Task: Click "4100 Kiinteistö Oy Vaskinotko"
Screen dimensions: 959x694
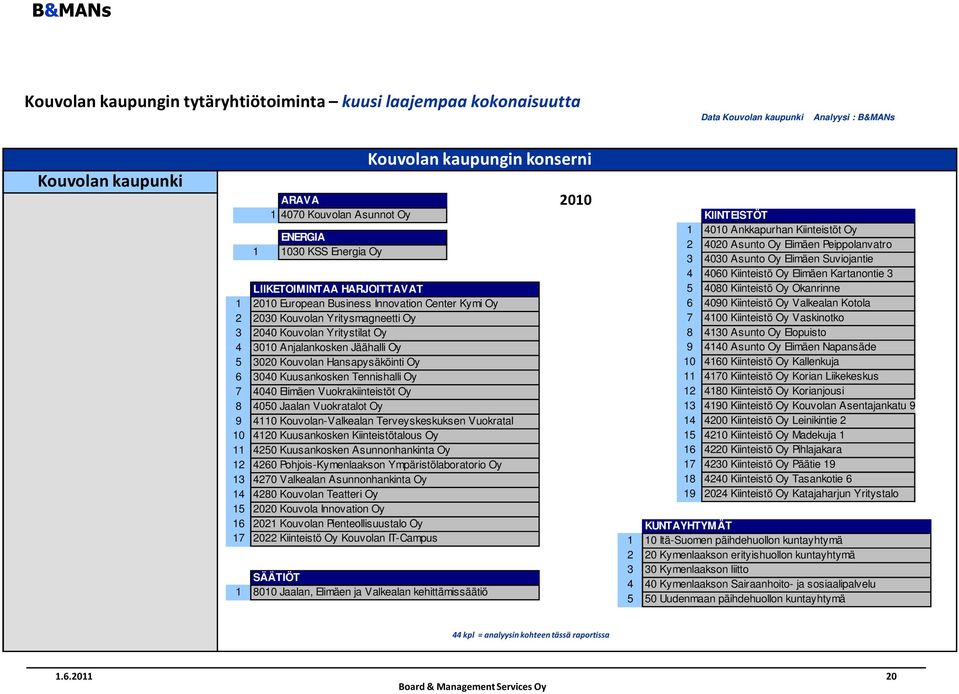Action: pos(809,318)
